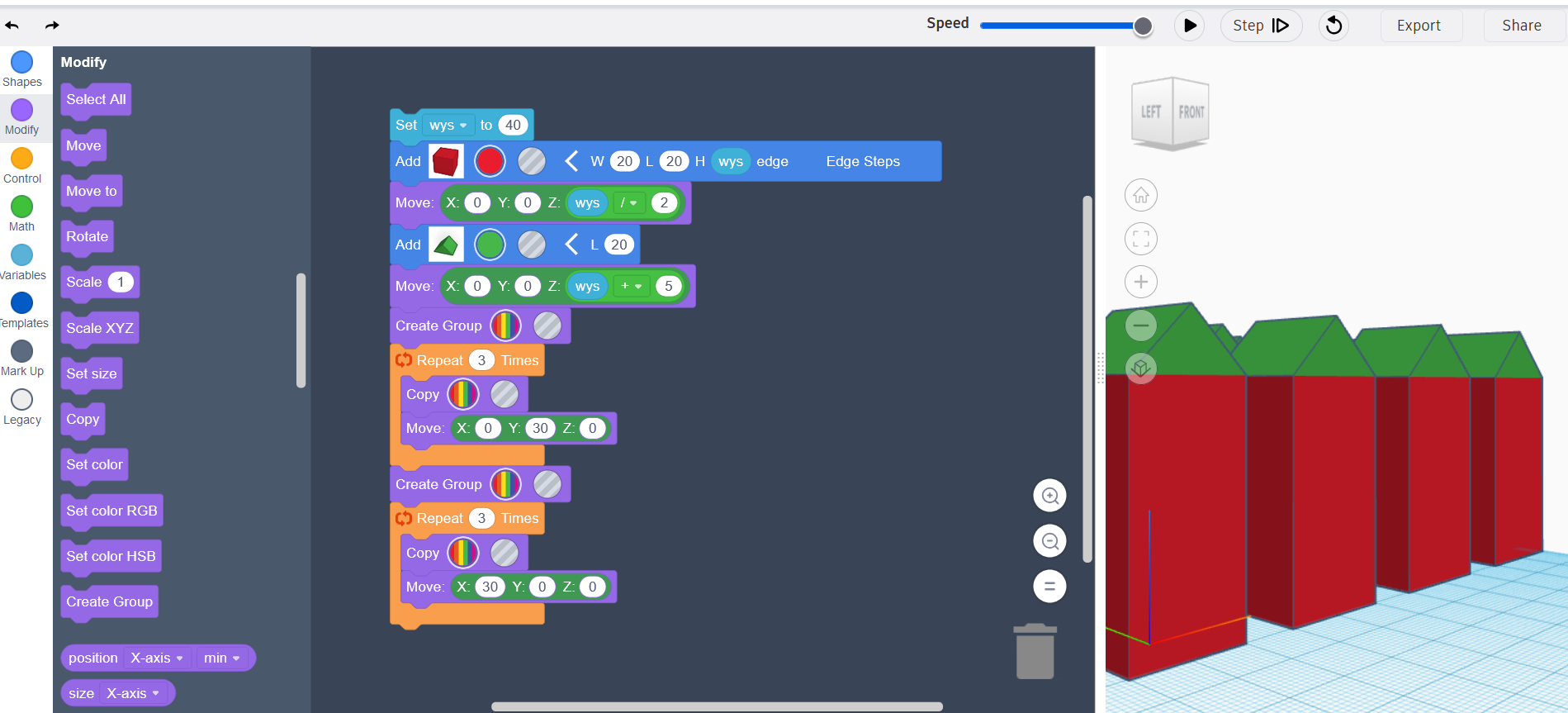Open the Modify category

tap(22, 117)
